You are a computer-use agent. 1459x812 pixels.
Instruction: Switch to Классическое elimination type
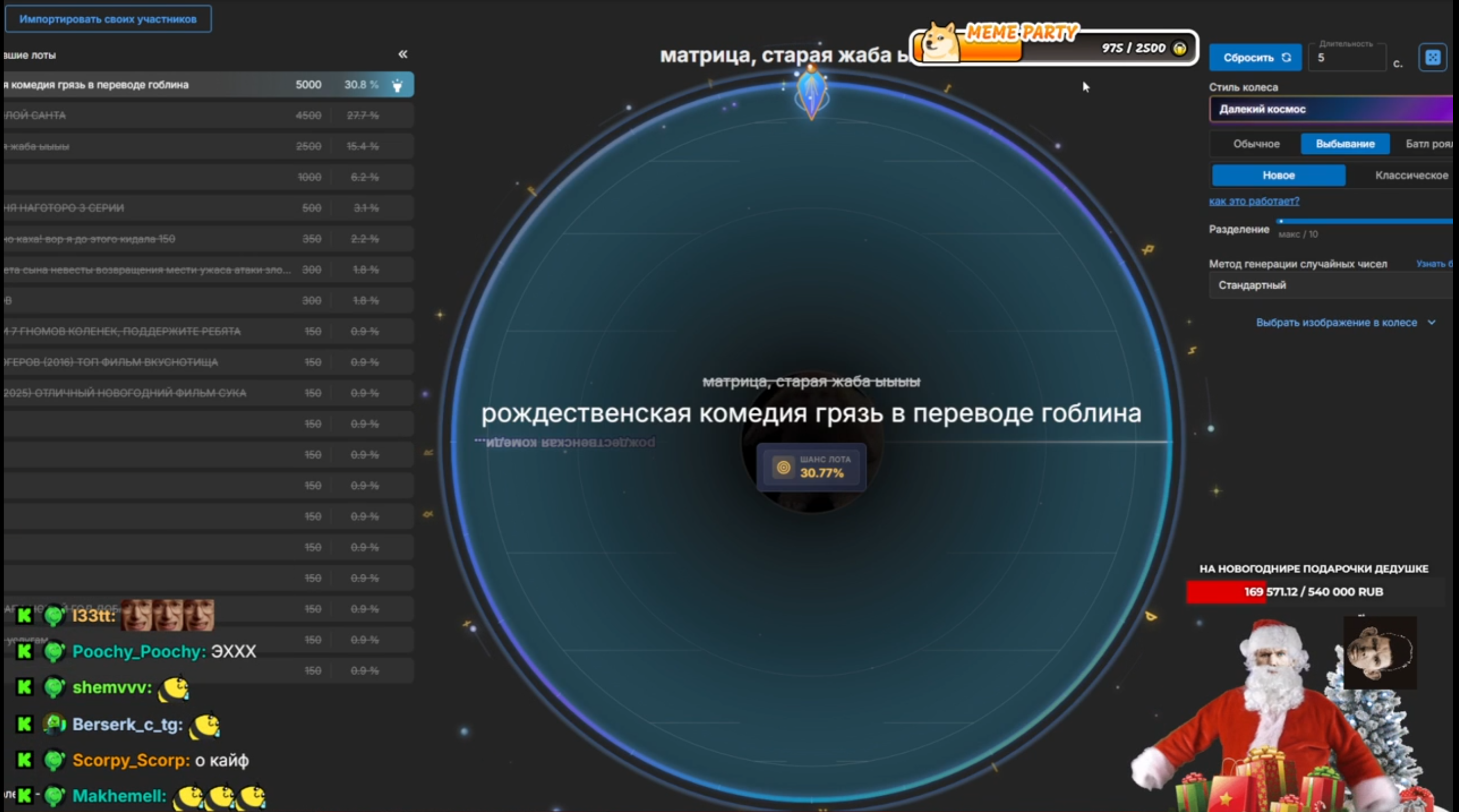(1411, 176)
